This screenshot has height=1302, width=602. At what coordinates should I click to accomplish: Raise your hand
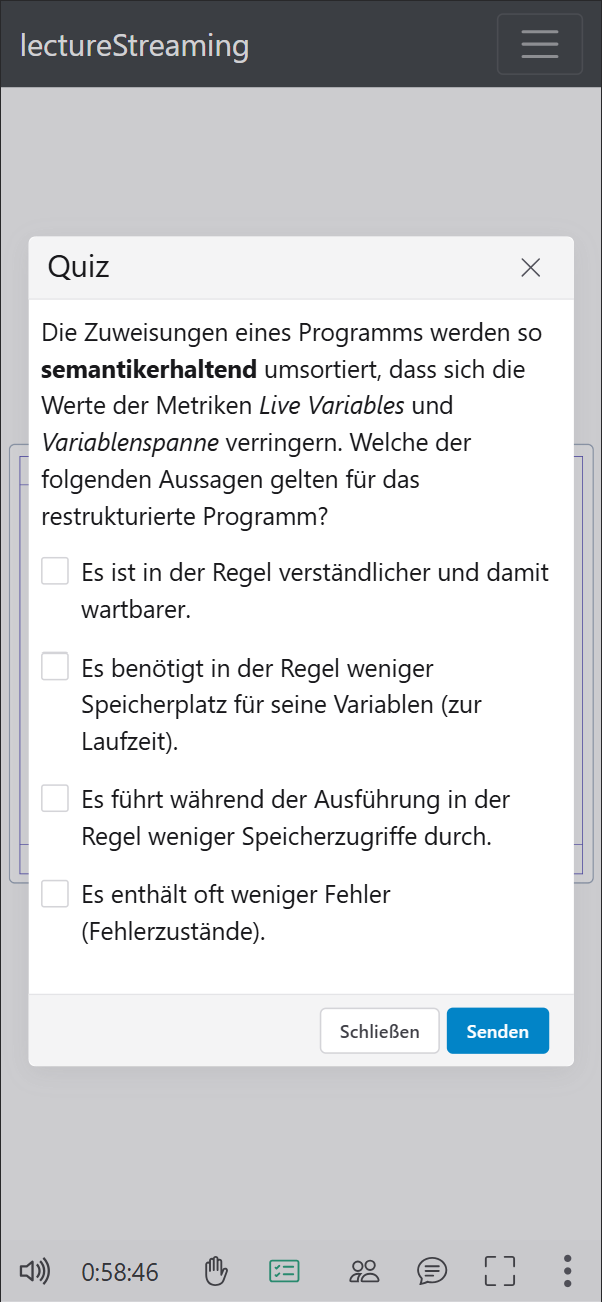click(x=216, y=1271)
